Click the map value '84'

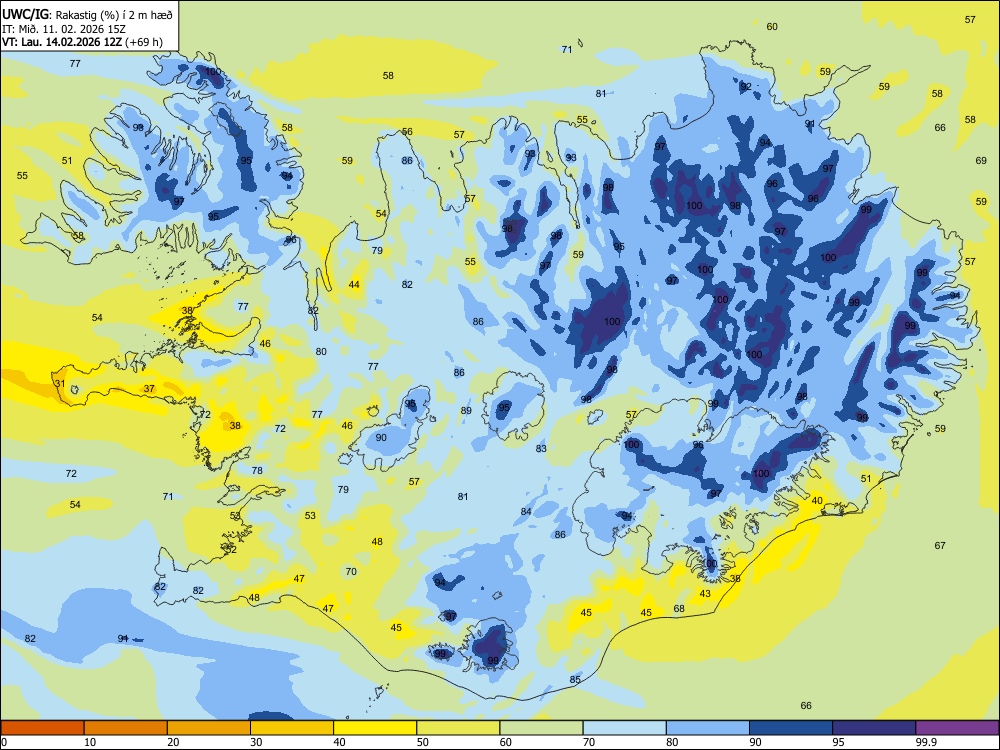[526, 511]
